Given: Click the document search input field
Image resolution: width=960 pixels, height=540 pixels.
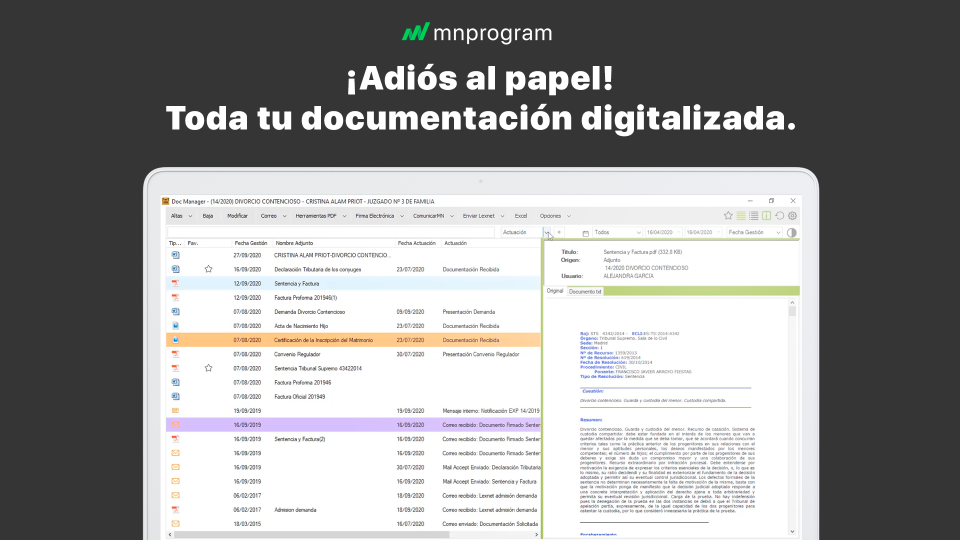Looking at the screenshot, I should coord(331,232).
